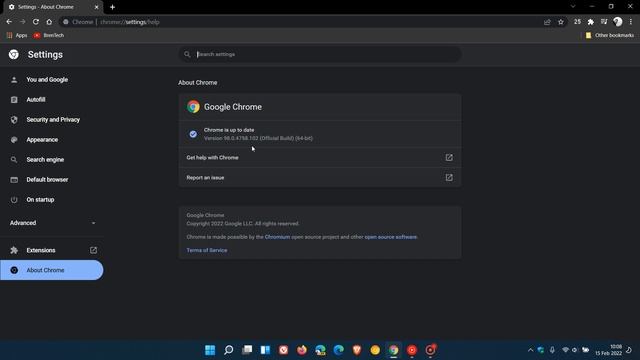Viewport: 640px width, 360px height.
Task: Go back with the browser back arrow
Action: 9,22
